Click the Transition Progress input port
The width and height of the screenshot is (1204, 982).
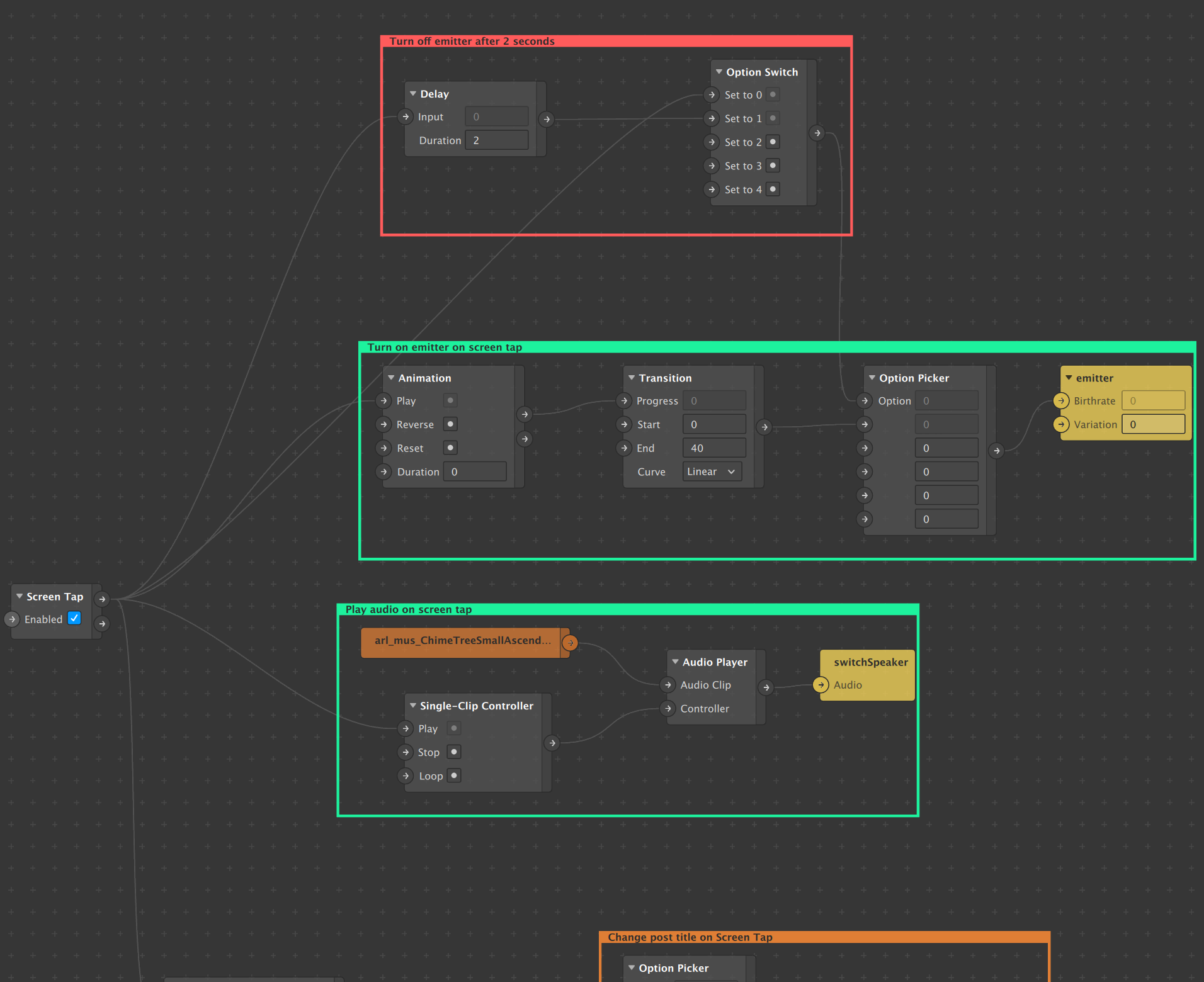click(x=624, y=401)
